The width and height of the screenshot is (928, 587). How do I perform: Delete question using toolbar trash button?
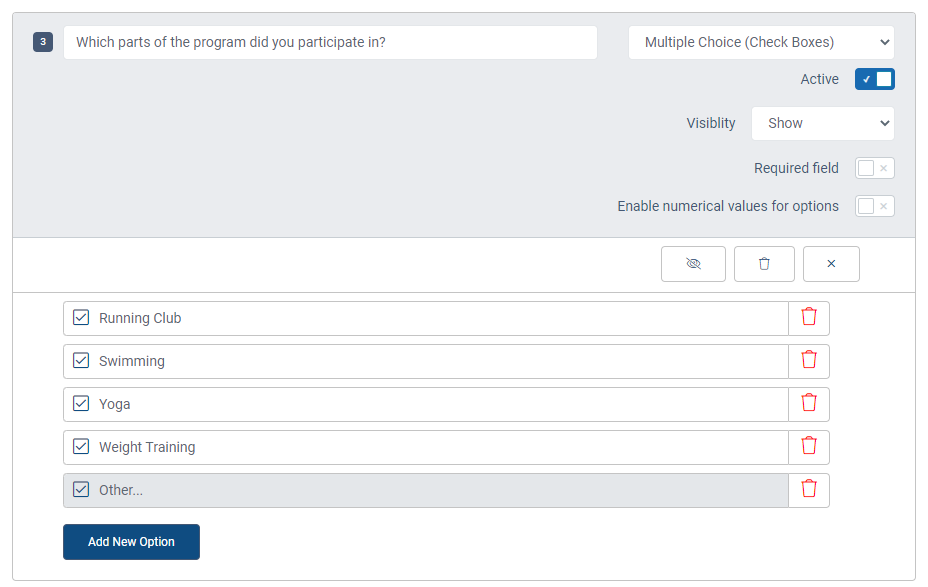point(764,264)
